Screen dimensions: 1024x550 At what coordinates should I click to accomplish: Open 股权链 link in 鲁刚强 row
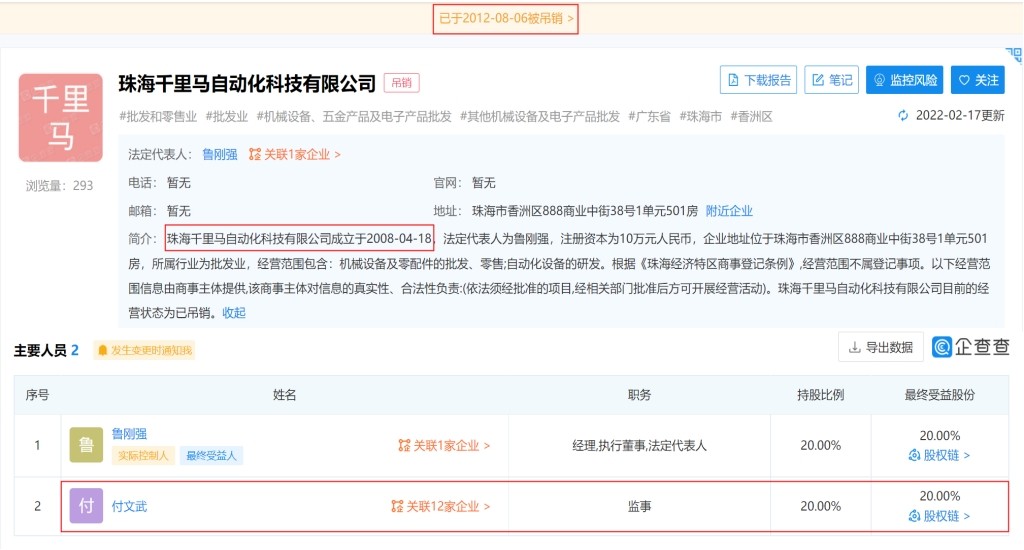[939, 455]
